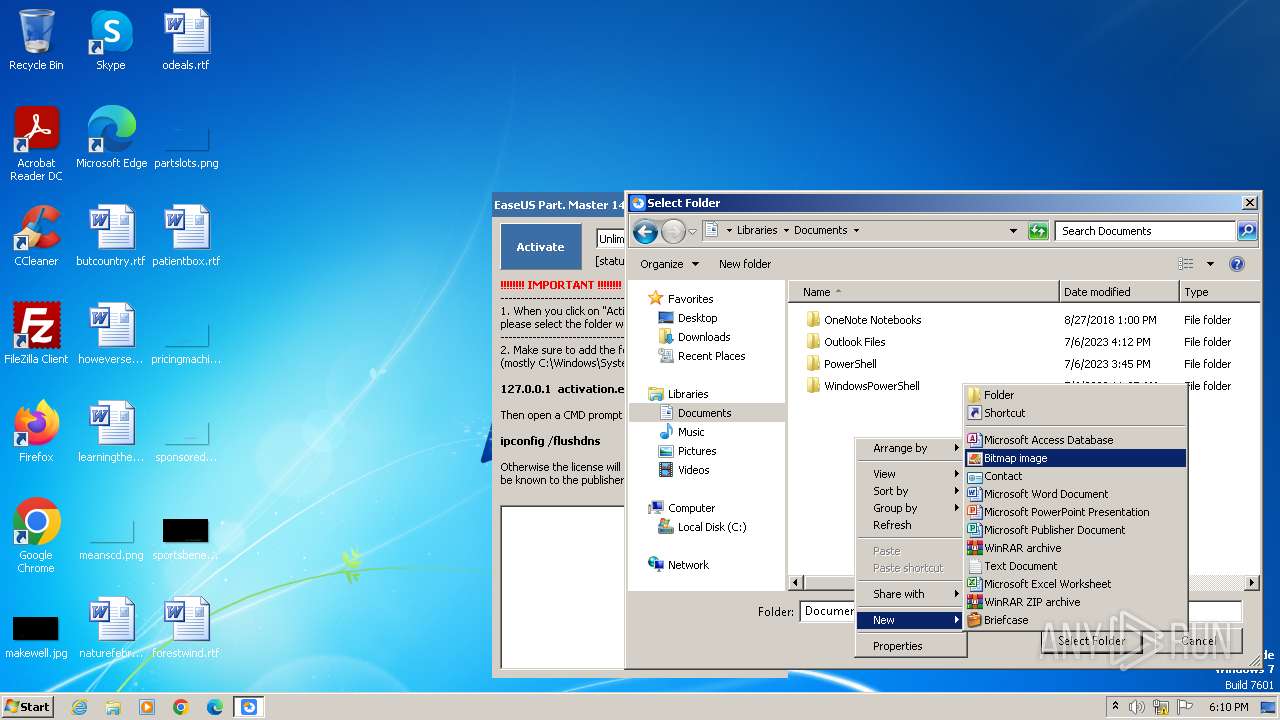Viewport: 1280px width, 720px height.
Task: Open the View submenu
Action: [x=911, y=474]
